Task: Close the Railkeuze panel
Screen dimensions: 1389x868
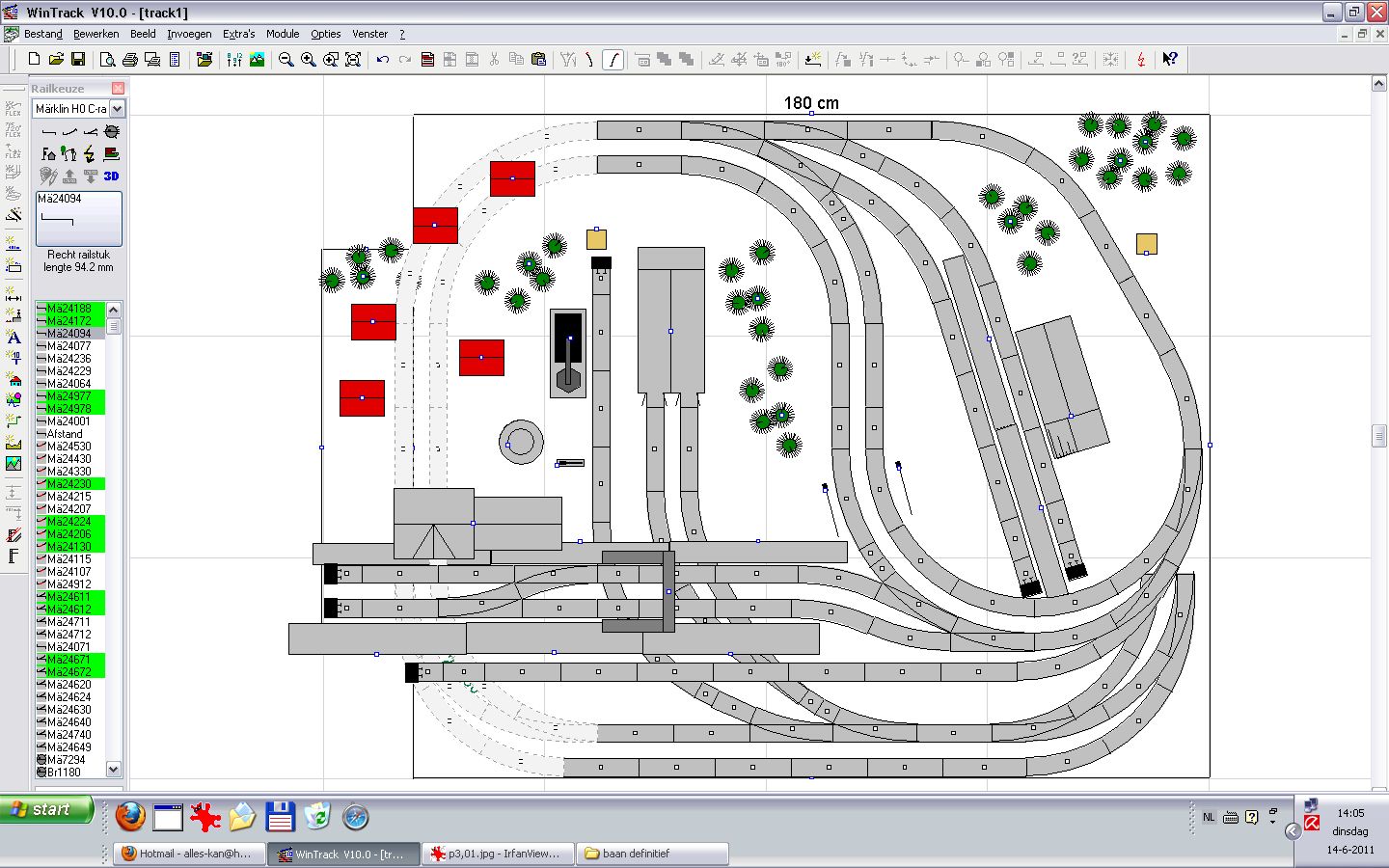Action: 118,88
